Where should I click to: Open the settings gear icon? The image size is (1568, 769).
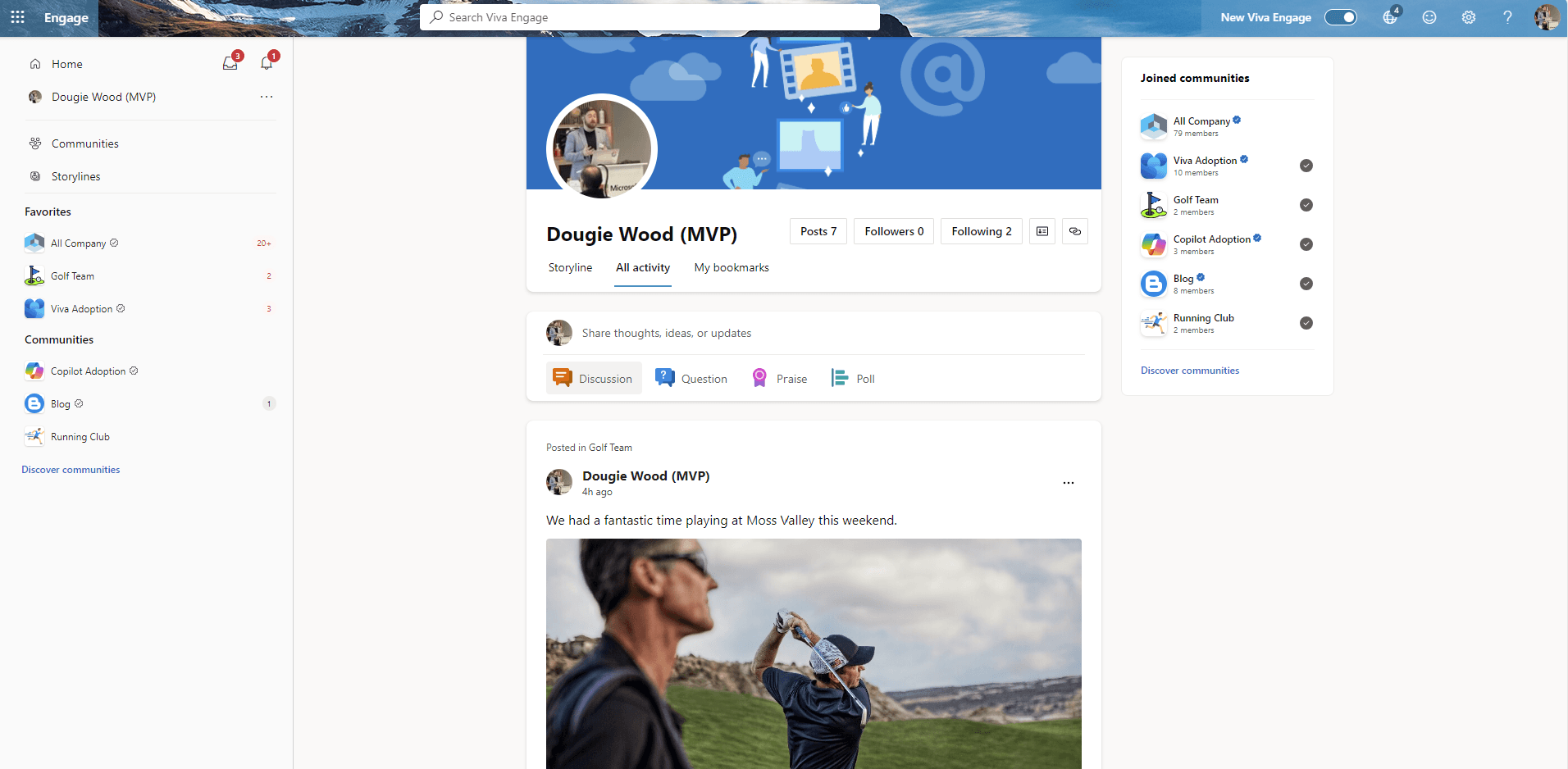click(1469, 17)
